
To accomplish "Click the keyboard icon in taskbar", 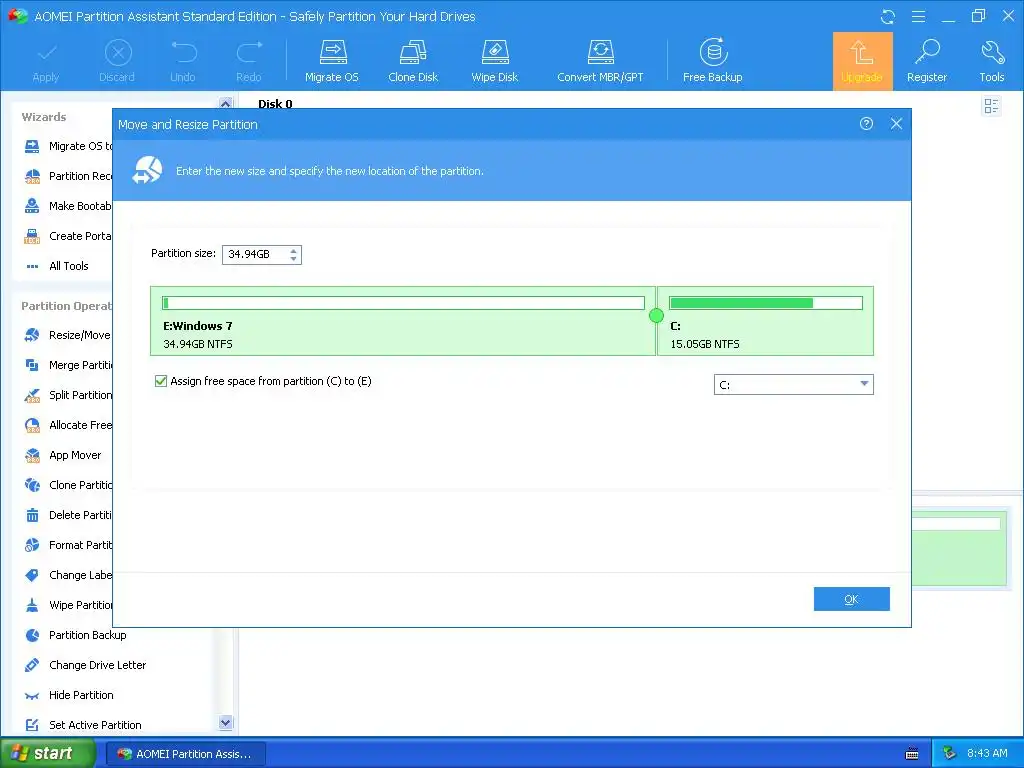I will click(912, 754).
